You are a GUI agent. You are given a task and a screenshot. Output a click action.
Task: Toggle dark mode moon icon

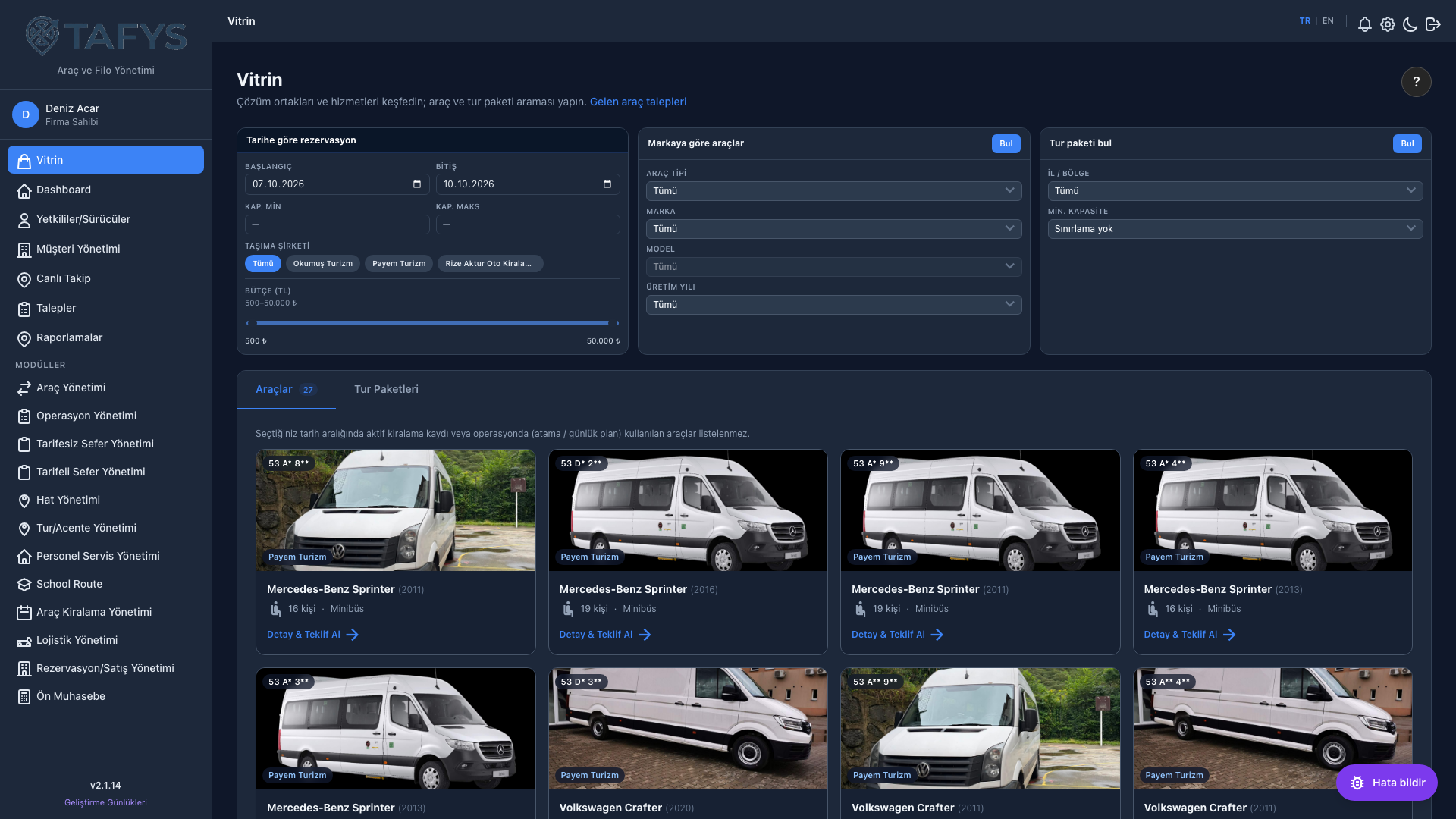coord(1410,24)
